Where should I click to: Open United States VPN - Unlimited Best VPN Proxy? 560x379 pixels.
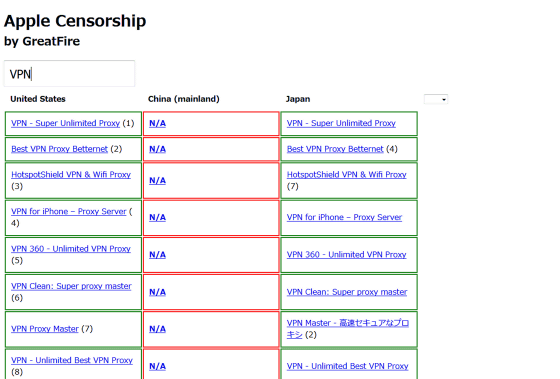pos(72,360)
